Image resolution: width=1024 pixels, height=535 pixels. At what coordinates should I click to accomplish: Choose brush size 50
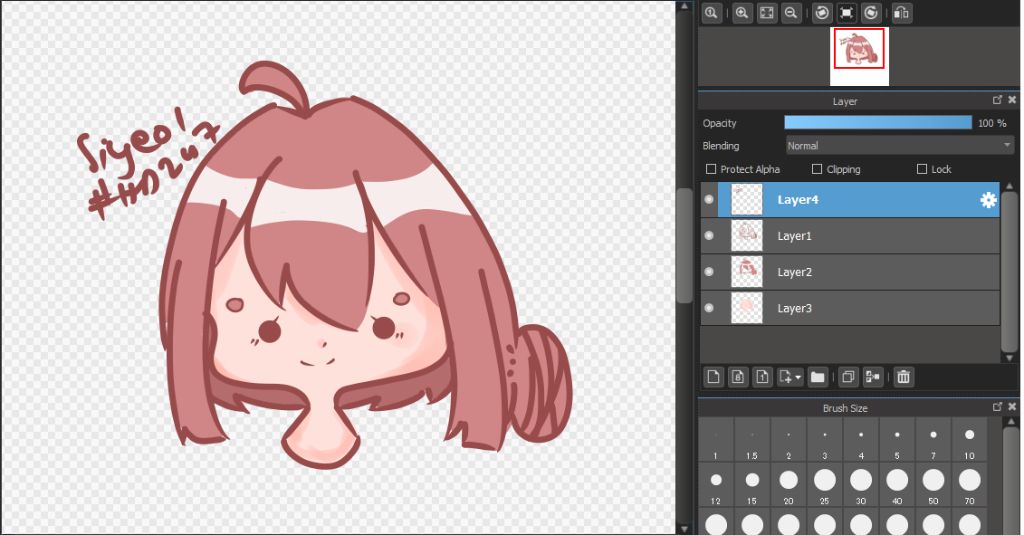(933, 486)
